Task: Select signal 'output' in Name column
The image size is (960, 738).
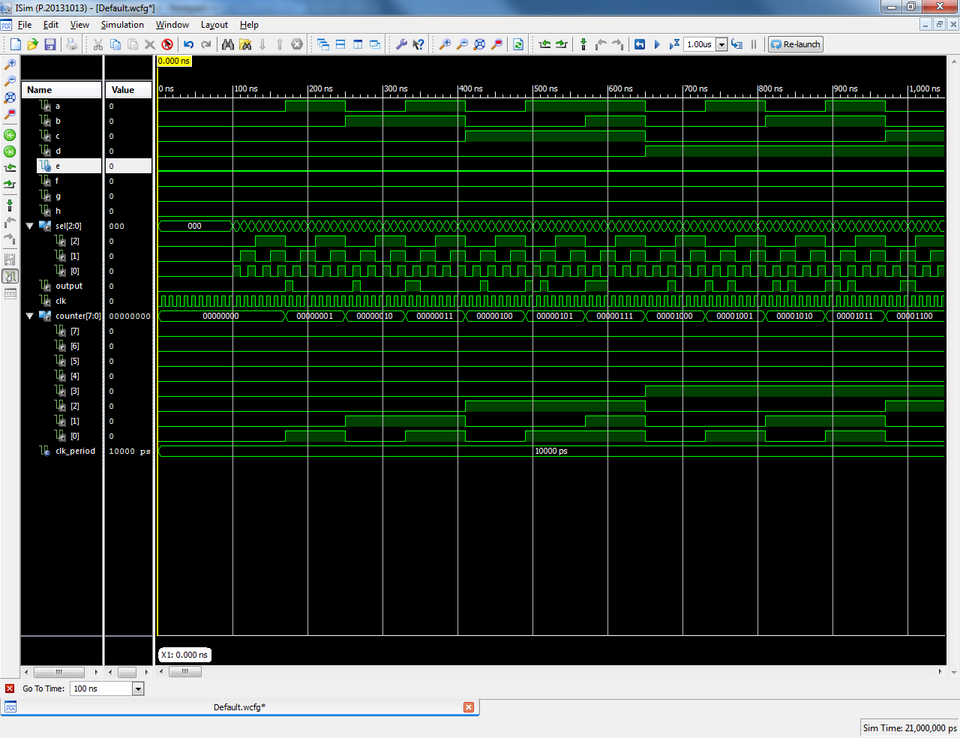Action: [x=69, y=286]
